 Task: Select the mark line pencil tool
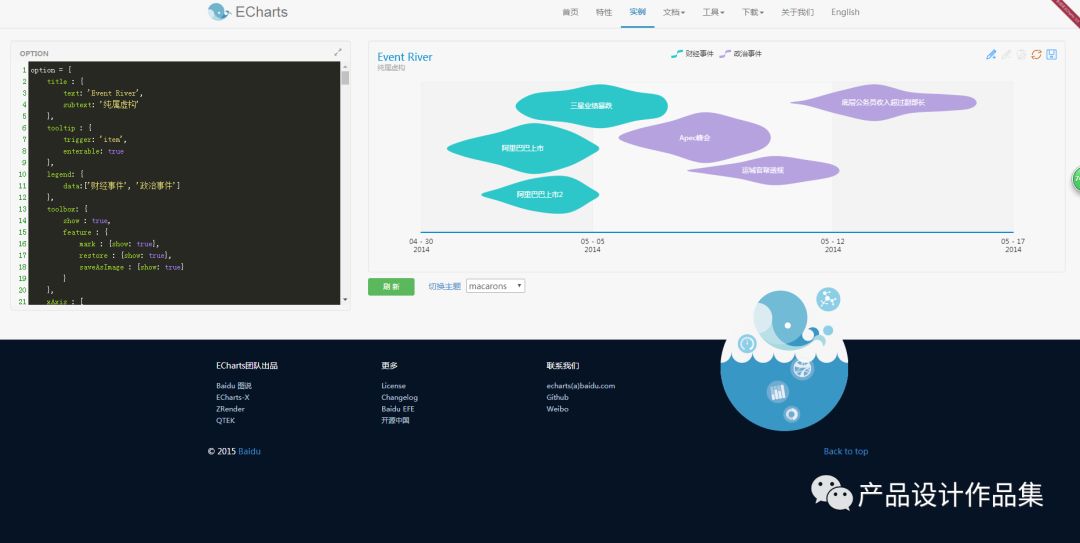point(991,54)
